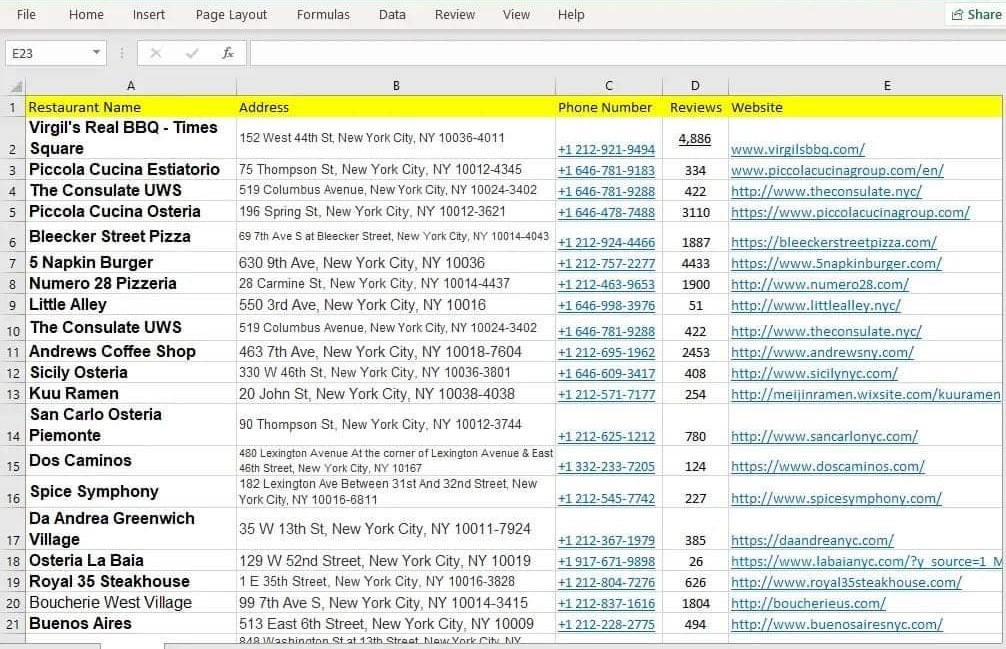Click phone link +1 646-998-3976
This screenshot has width=1006, height=649.
pyautogui.click(x=606, y=306)
